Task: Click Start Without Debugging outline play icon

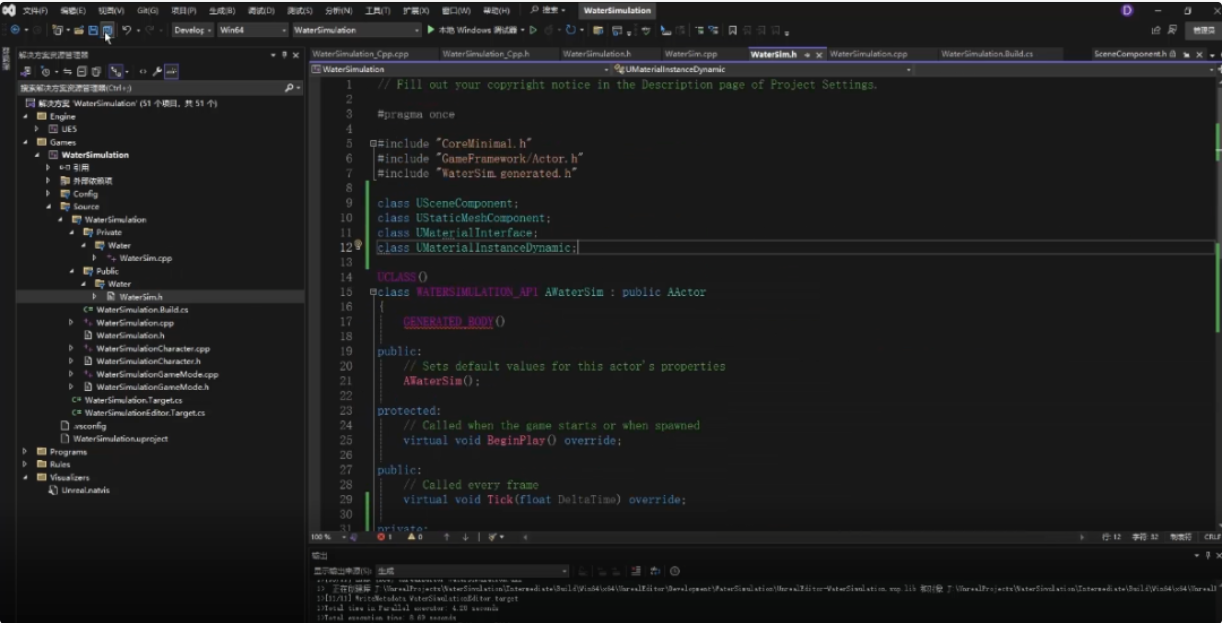Action: [534, 30]
